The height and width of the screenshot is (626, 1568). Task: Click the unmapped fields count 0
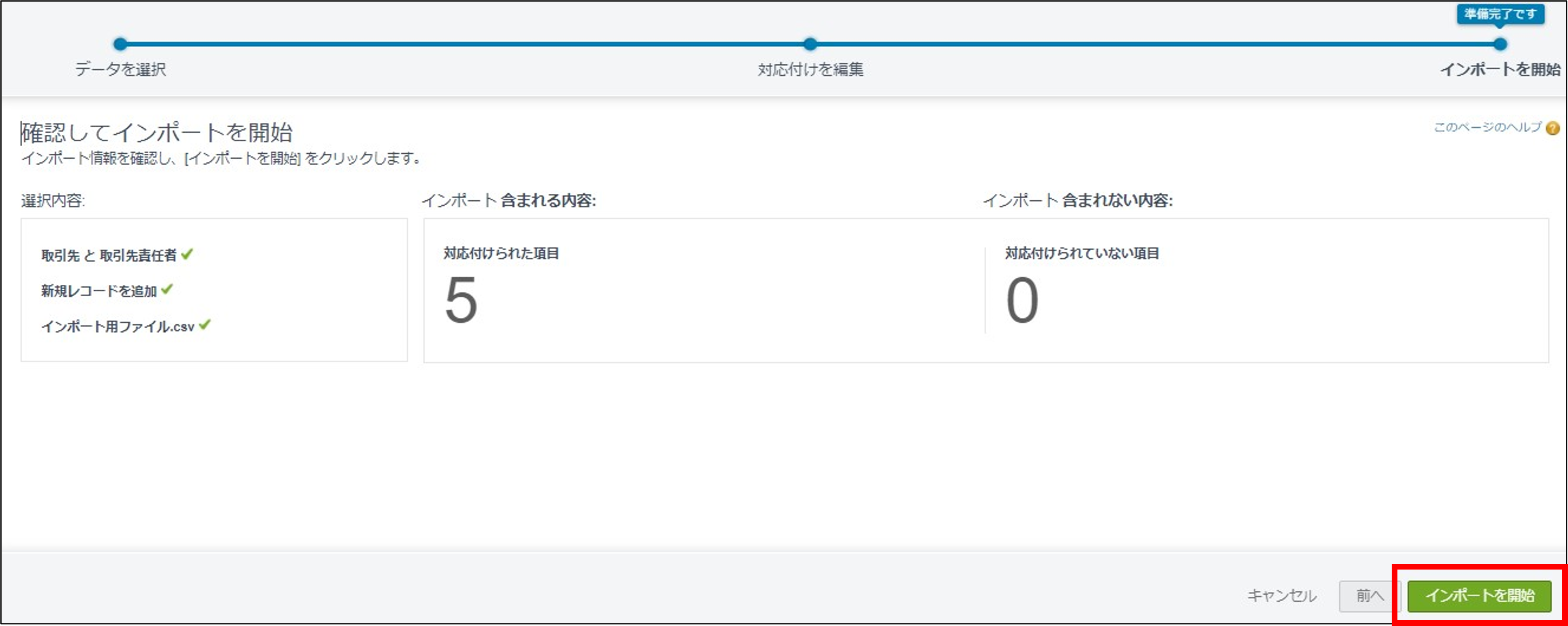coord(1022,300)
